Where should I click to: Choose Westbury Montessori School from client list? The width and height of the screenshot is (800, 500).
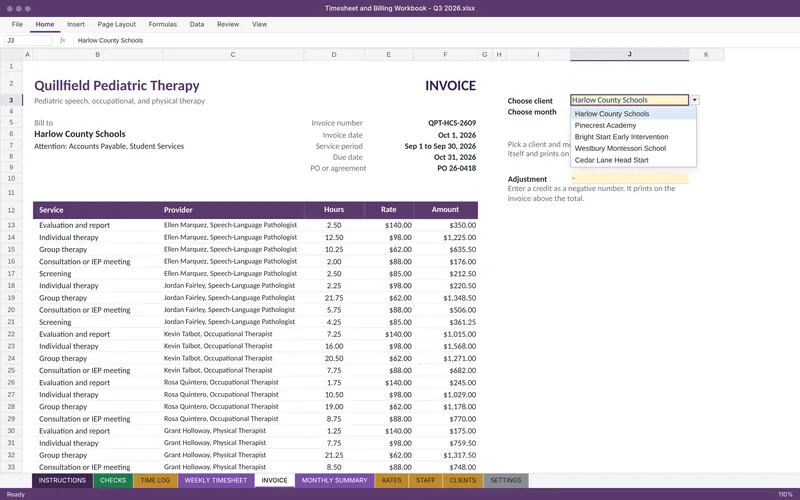pos(633,148)
